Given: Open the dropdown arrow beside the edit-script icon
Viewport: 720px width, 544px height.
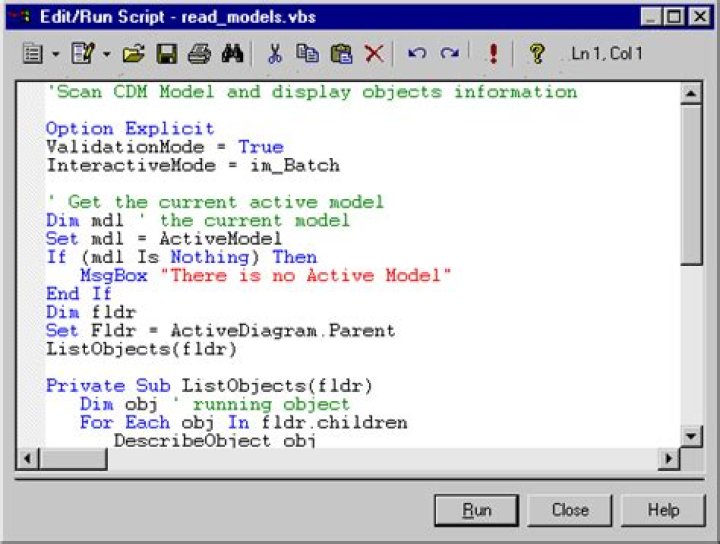Looking at the screenshot, I should [x=107, y=54].
